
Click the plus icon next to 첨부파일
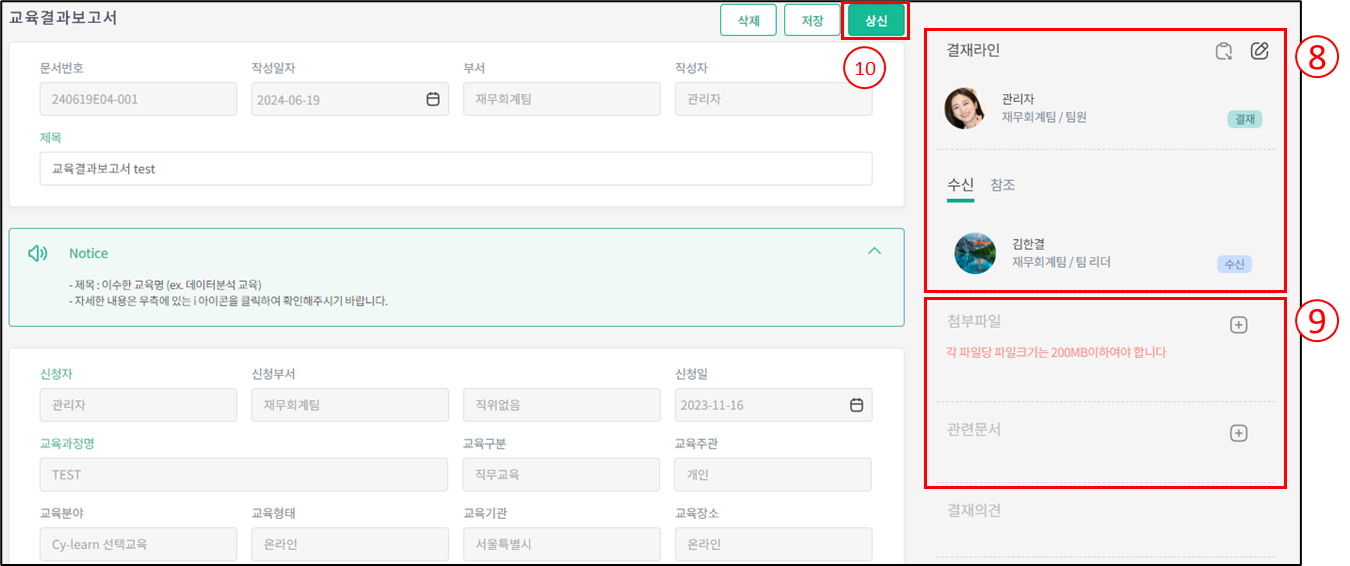1238,325
